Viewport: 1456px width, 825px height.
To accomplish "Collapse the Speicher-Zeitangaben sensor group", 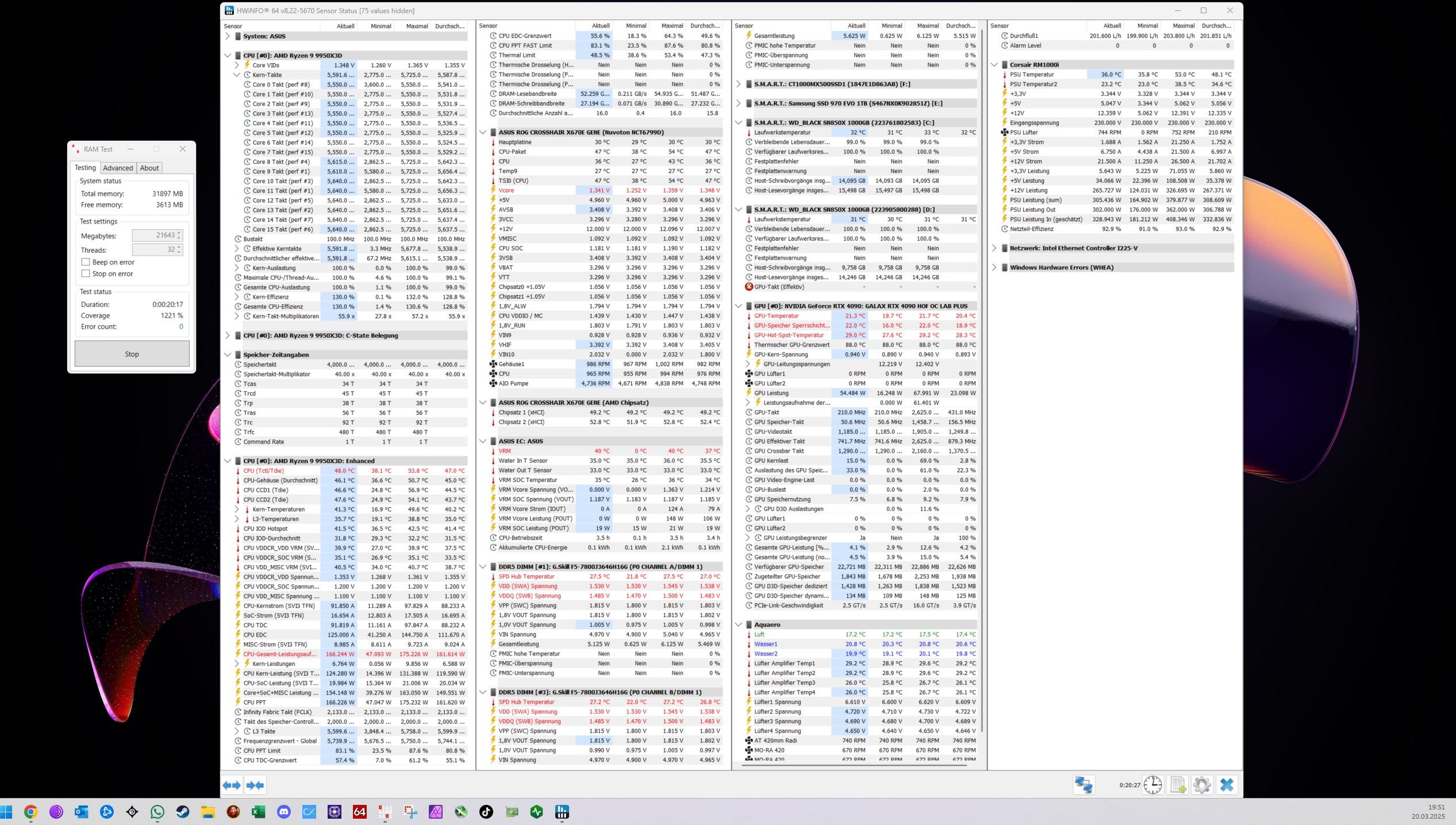I will click(x=227, y=354).
